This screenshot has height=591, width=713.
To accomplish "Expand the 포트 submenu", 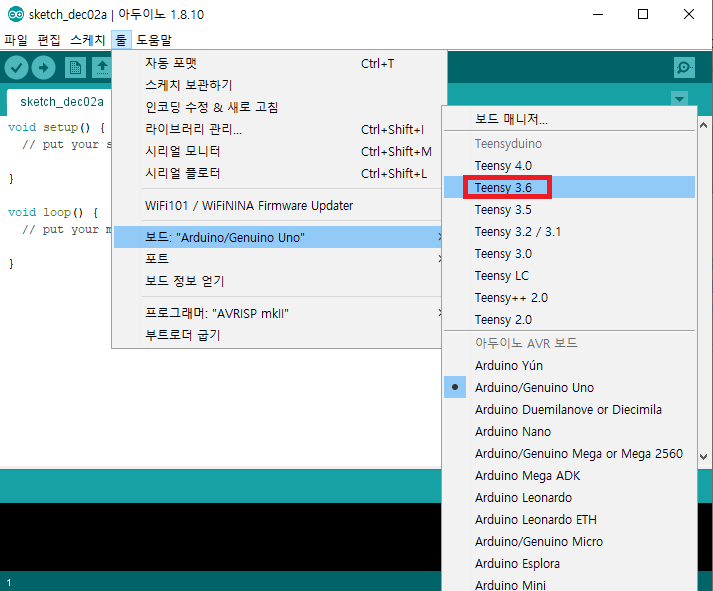I will click(x=277, y=259).
